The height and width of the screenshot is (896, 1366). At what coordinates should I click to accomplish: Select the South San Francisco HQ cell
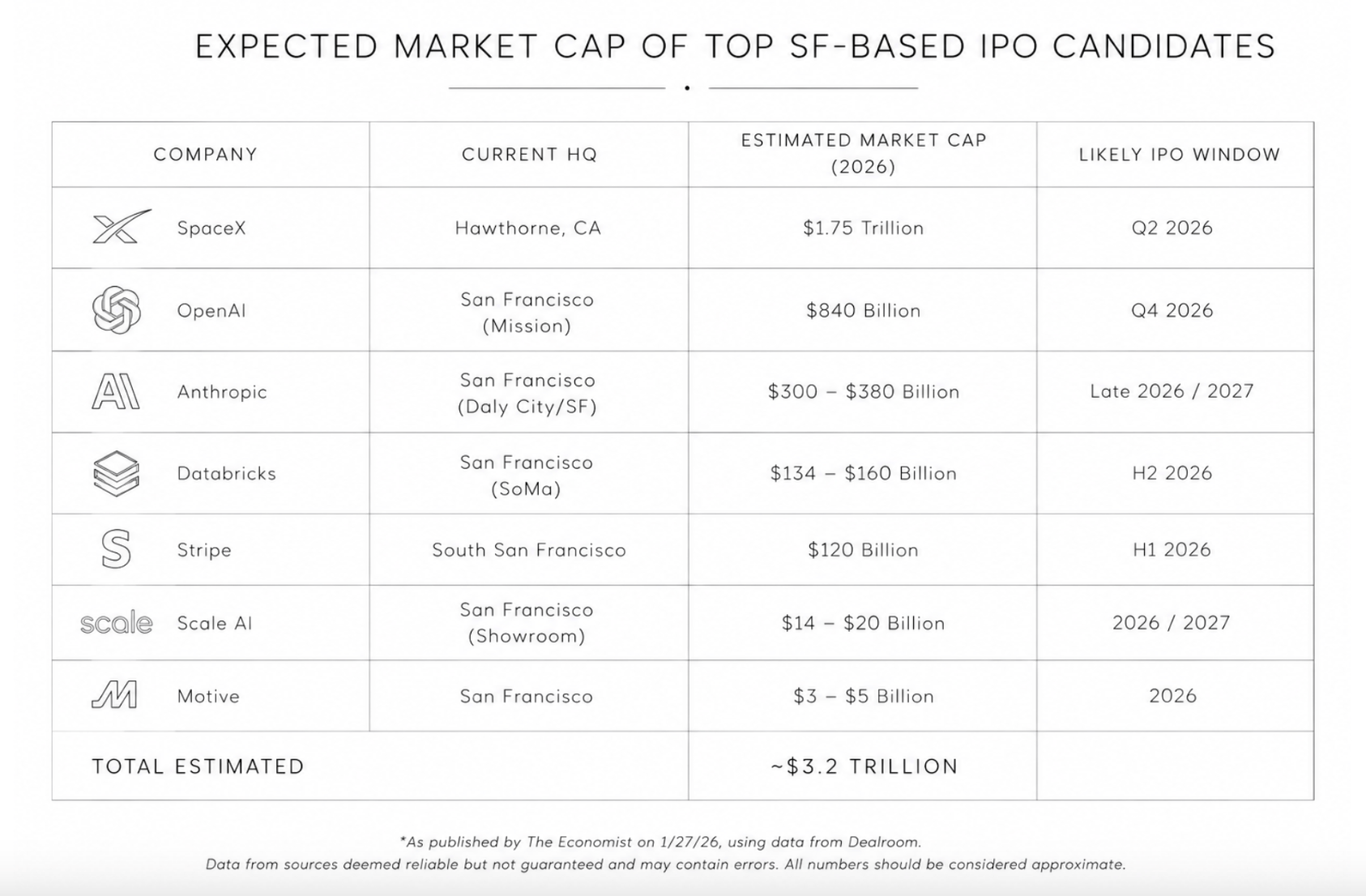click(x=529, y=550)
